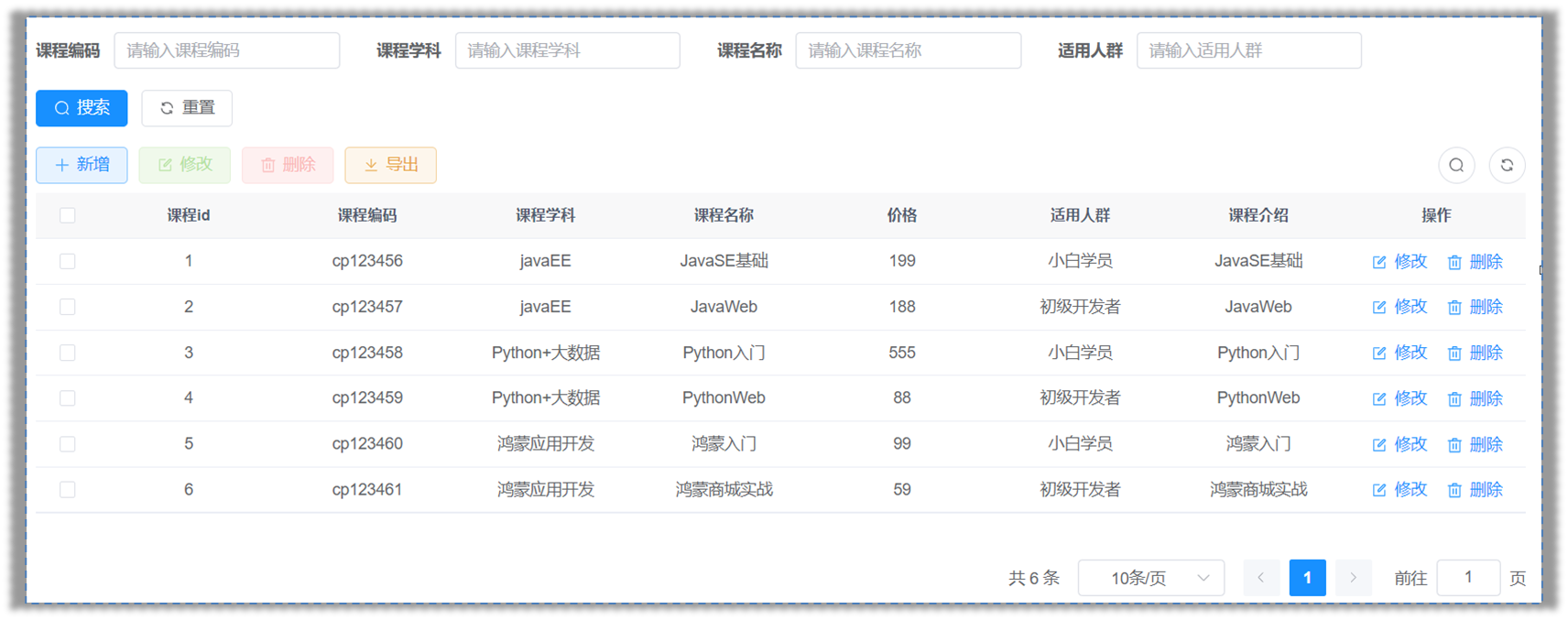Focus the 课程编码 input field
The height and width of the screenshot is (620, 1568).
[226, 50]
